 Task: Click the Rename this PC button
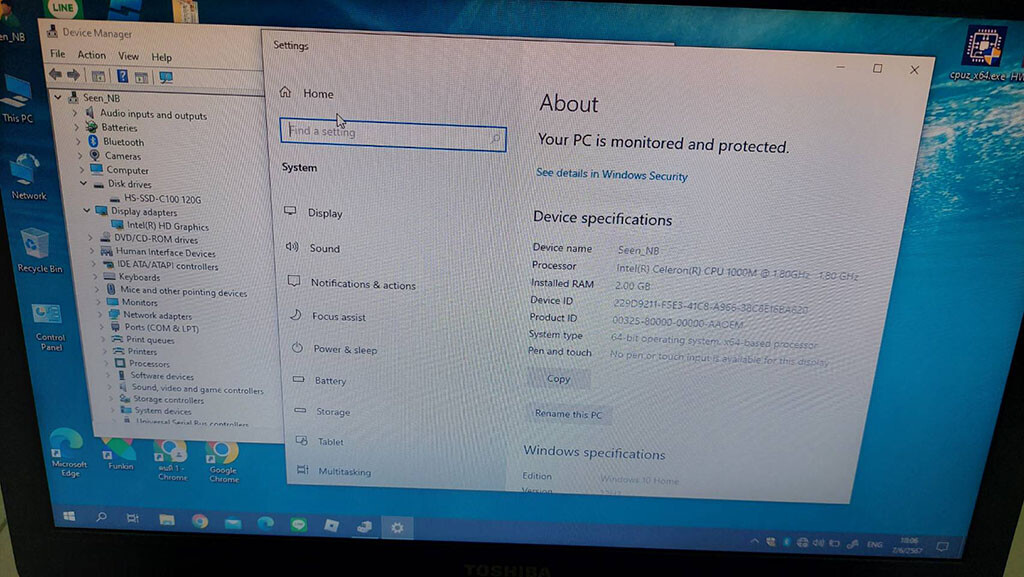coord(568,414)
